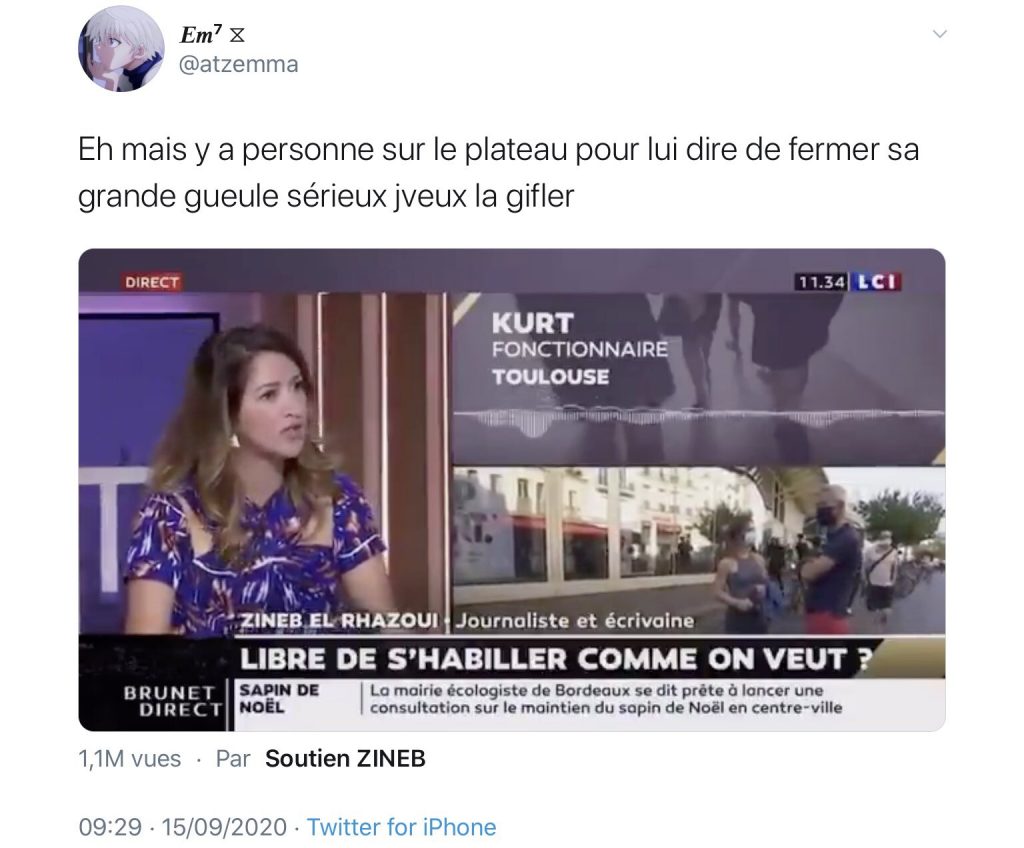1024x848 pixels.
Task: Click the audio waveform under KURT
Action: (x=698, y=414)
